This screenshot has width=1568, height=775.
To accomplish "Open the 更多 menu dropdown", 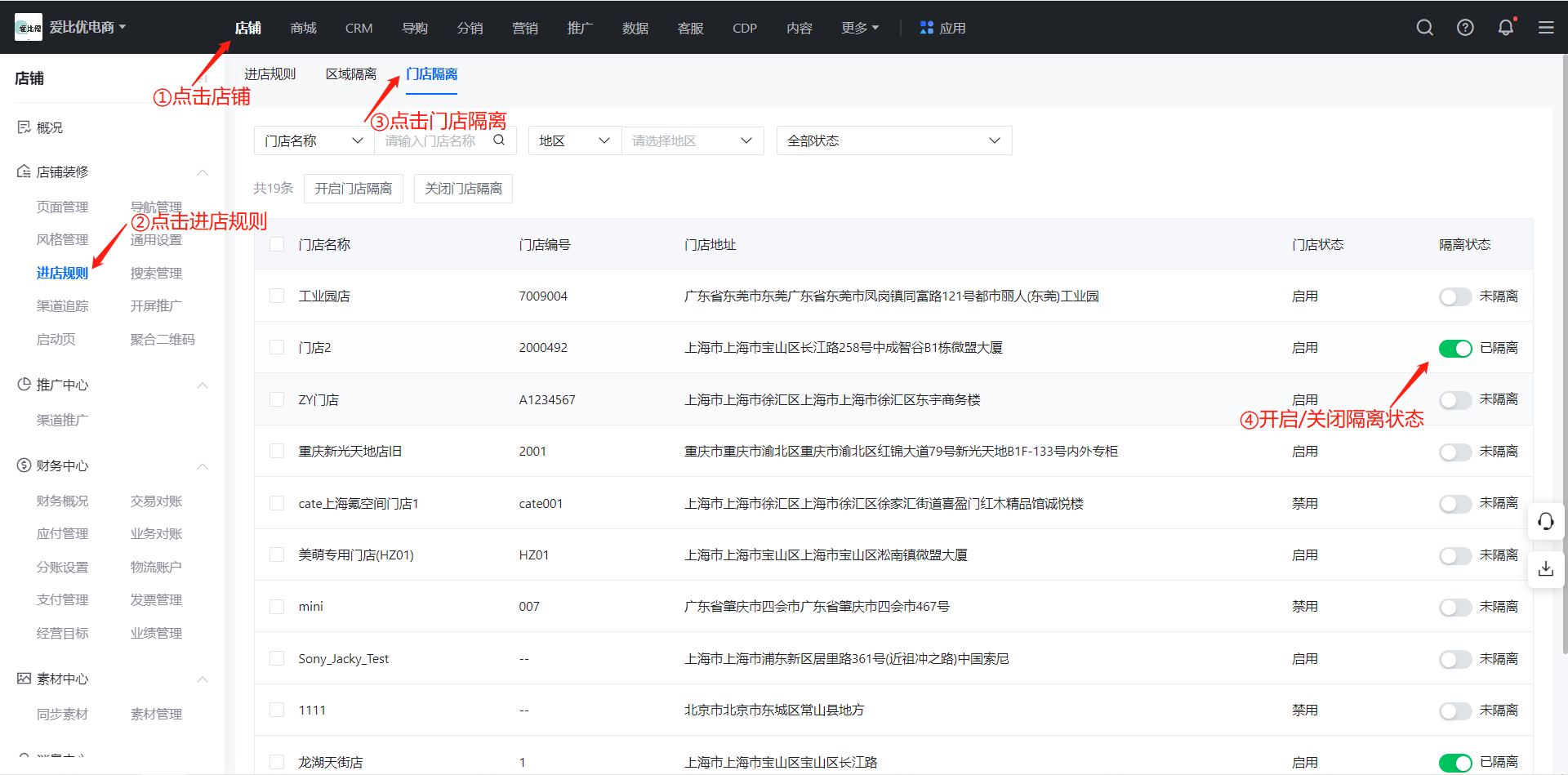I will coord(860,28).
